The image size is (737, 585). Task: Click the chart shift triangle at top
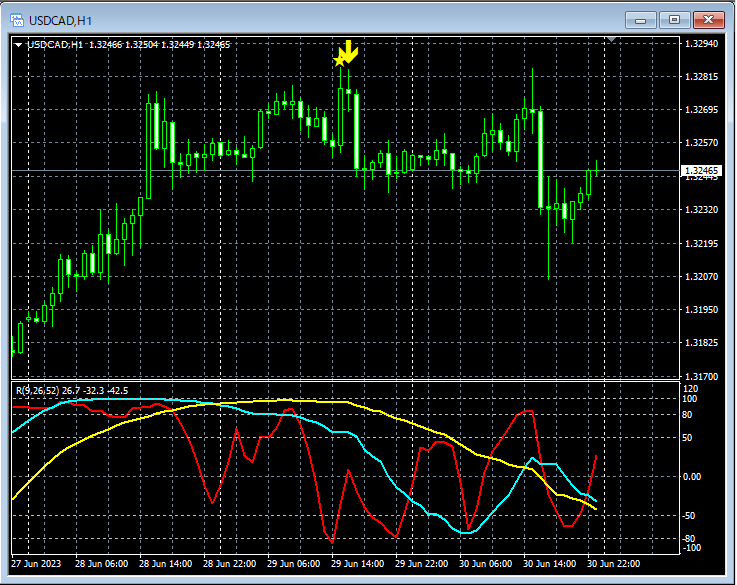[x=611, y=39]
